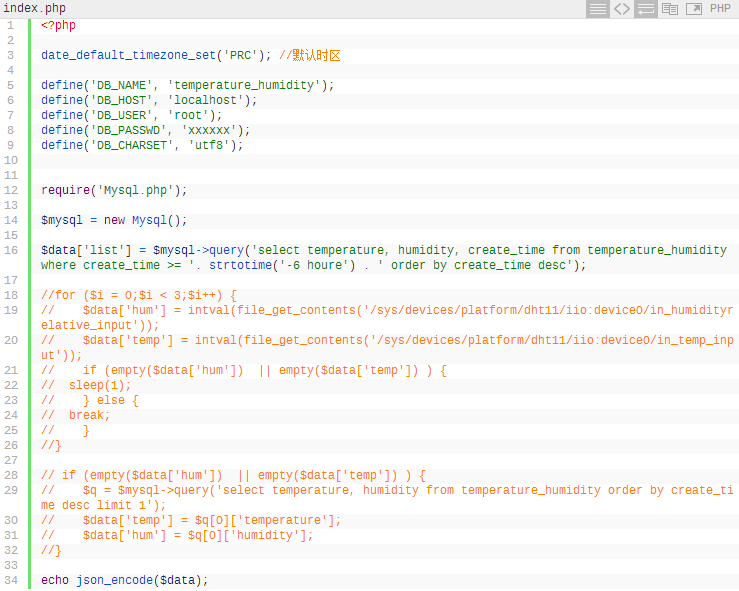Viewport: 739px width, 591px height.
Task: Click the PHP language label
Action: point(720,8)
